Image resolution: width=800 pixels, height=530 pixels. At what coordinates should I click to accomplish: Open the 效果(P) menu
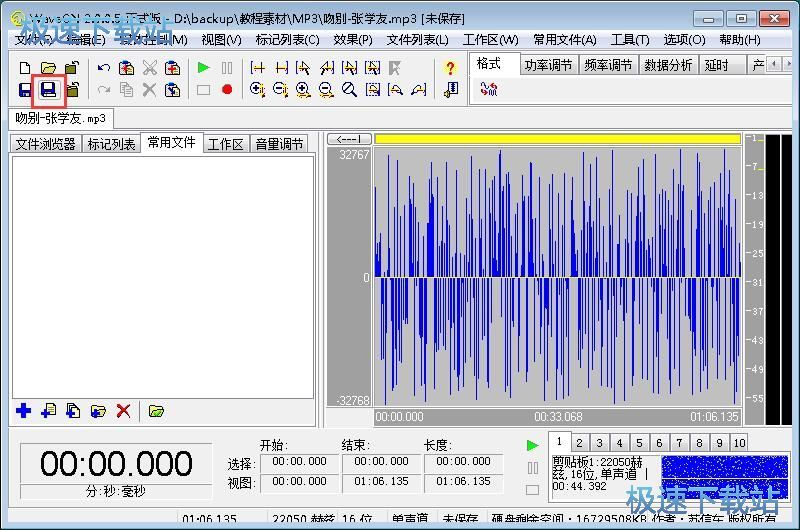353,40
